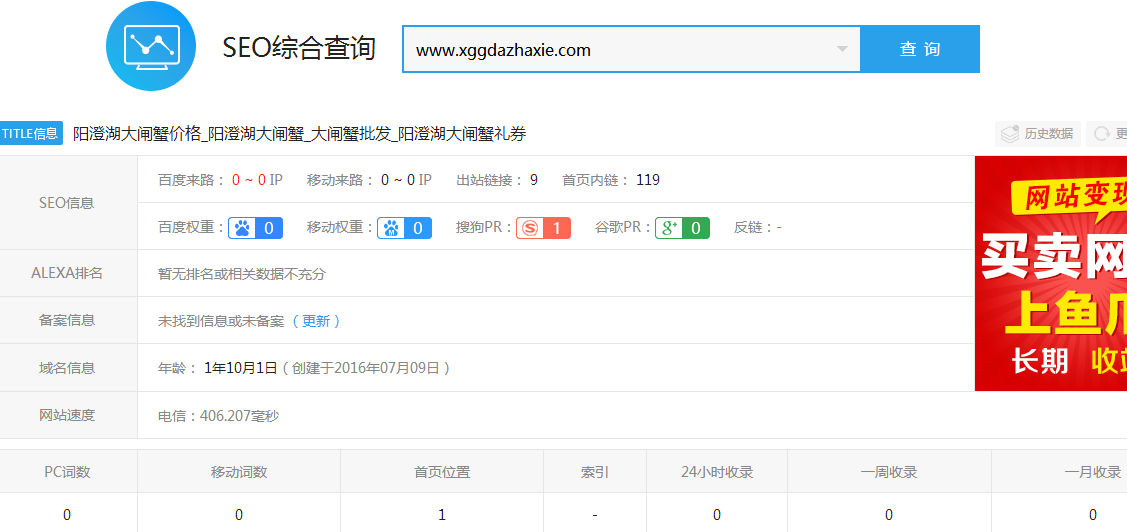Open the red 网站变现 advertisement banner
Viewport: 1127px width, 532px height.
tap(1050, 273)
